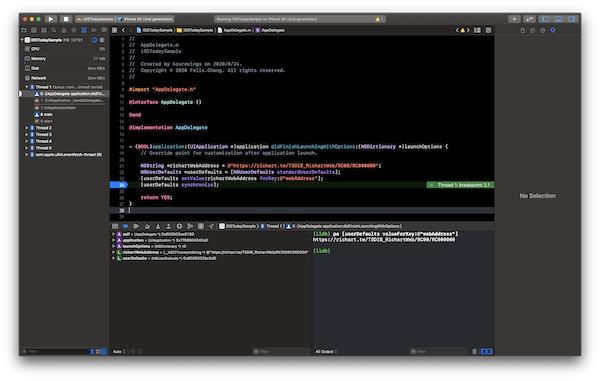Click the related items grid icon

(114, 30)
